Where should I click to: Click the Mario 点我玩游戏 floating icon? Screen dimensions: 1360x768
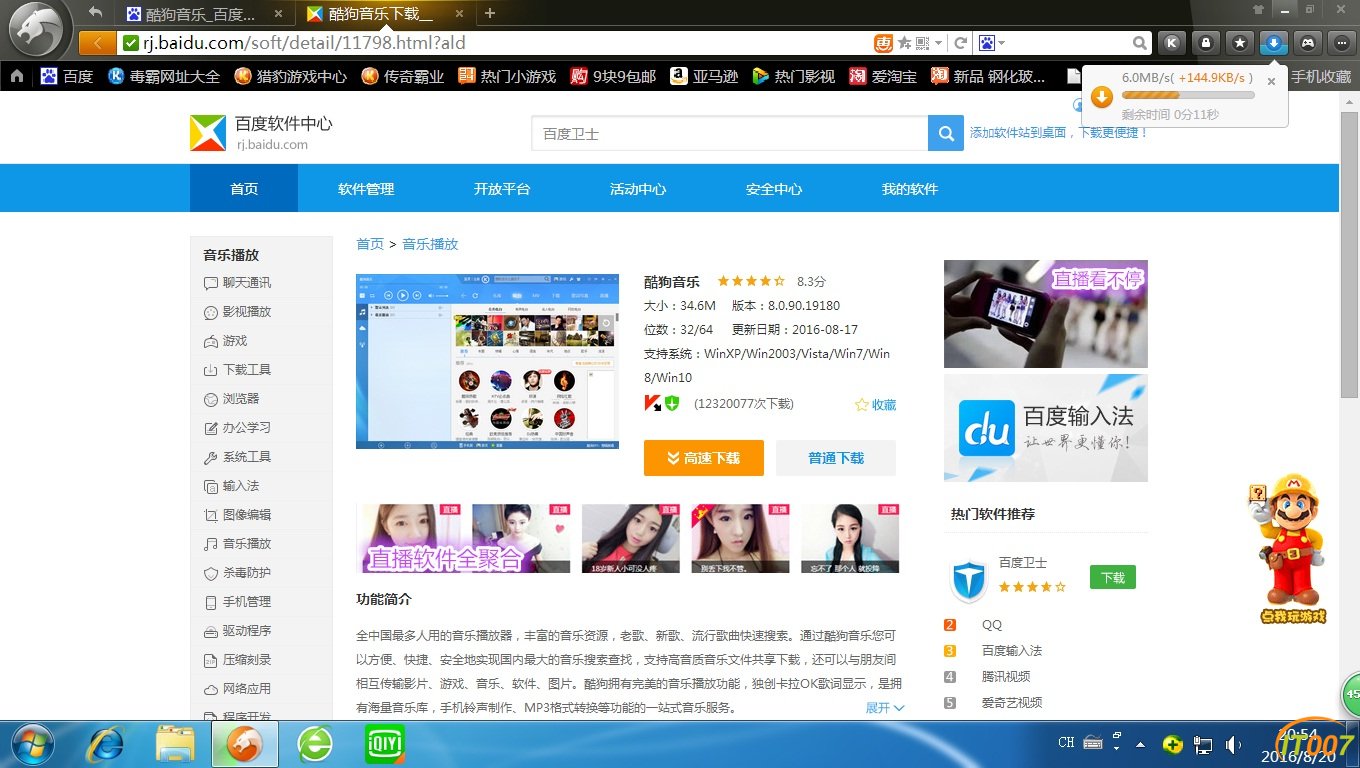[x=1292, y=548]
